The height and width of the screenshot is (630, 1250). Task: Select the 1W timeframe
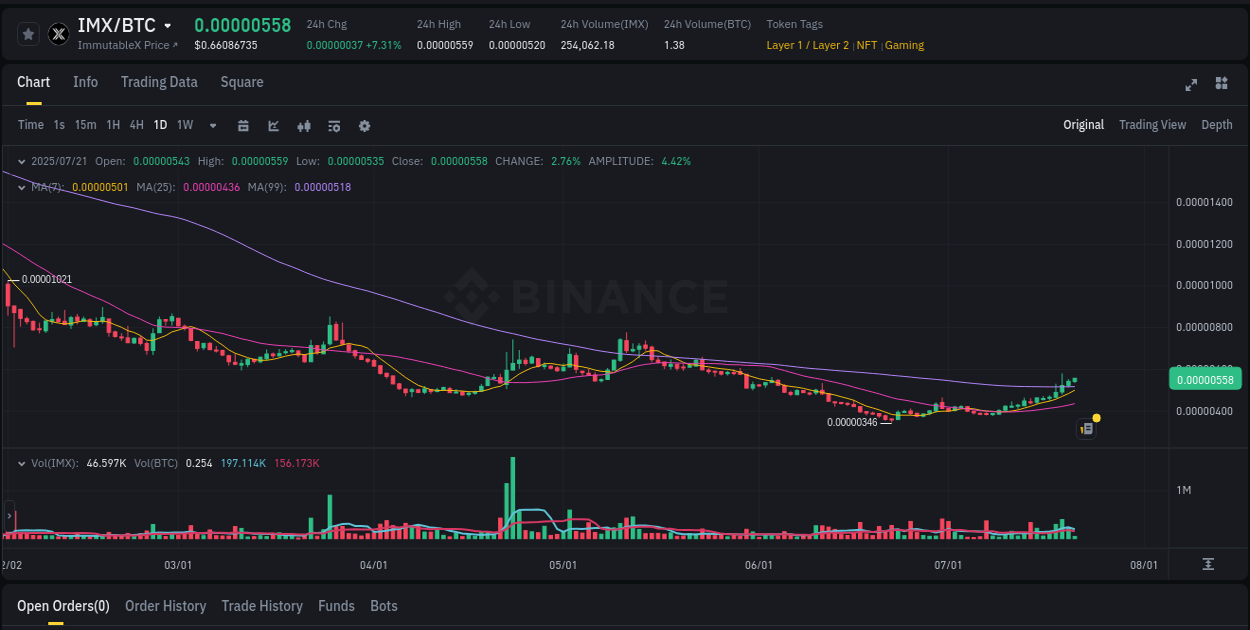coord(184,125)
